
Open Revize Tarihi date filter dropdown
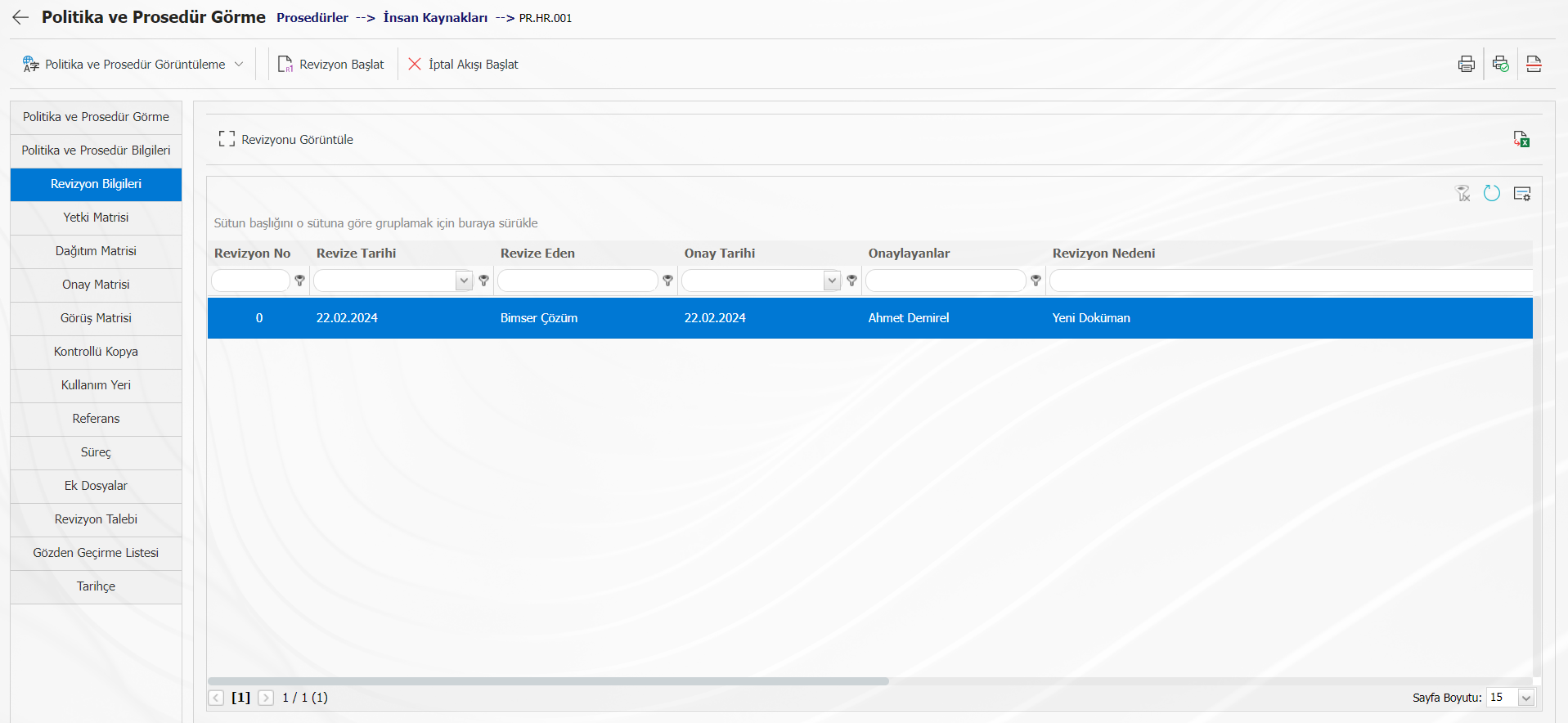[x=464, y=281]
